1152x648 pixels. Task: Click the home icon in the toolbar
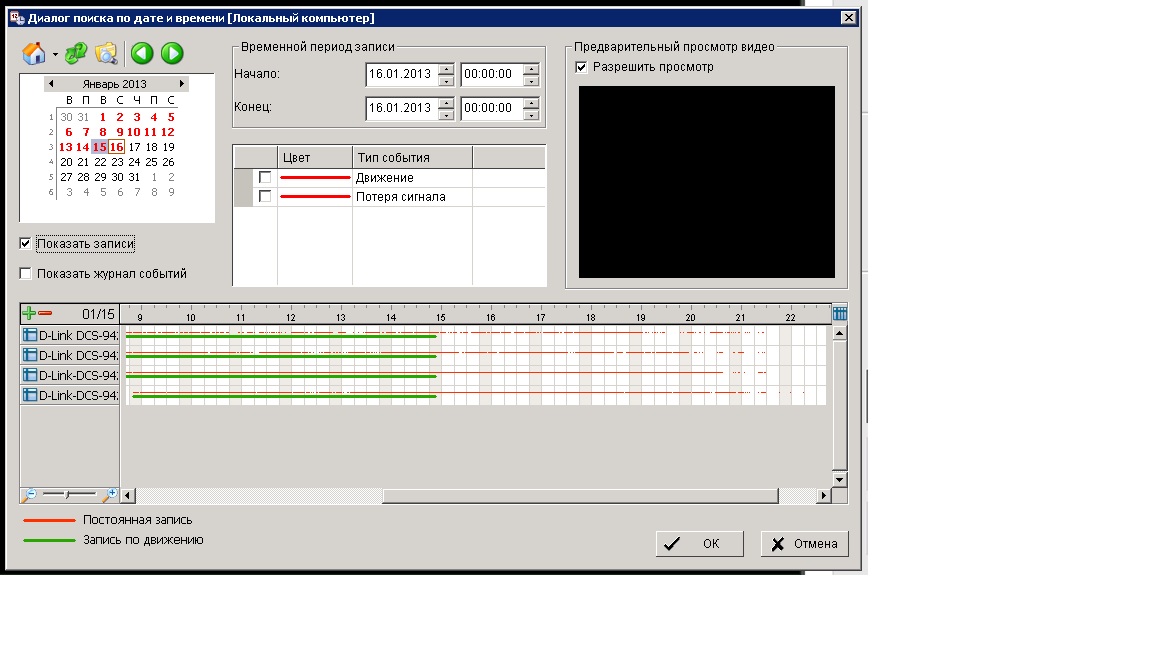pos(34,53)
